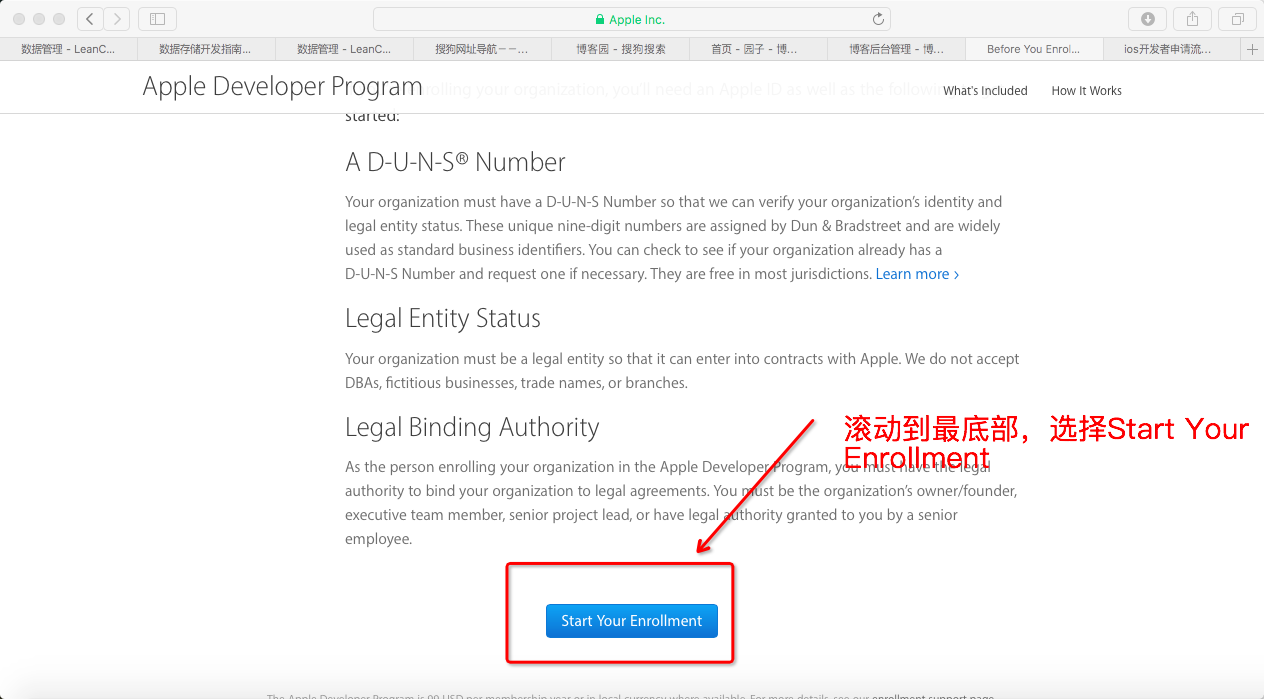1264x699 pixels.
Task: Open What's Included in page nav
Action: 985,91
